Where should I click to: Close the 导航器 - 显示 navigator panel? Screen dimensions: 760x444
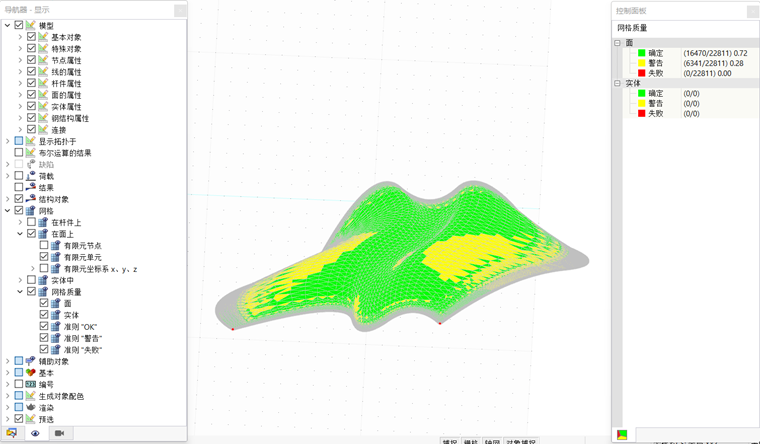coord(180,10)
